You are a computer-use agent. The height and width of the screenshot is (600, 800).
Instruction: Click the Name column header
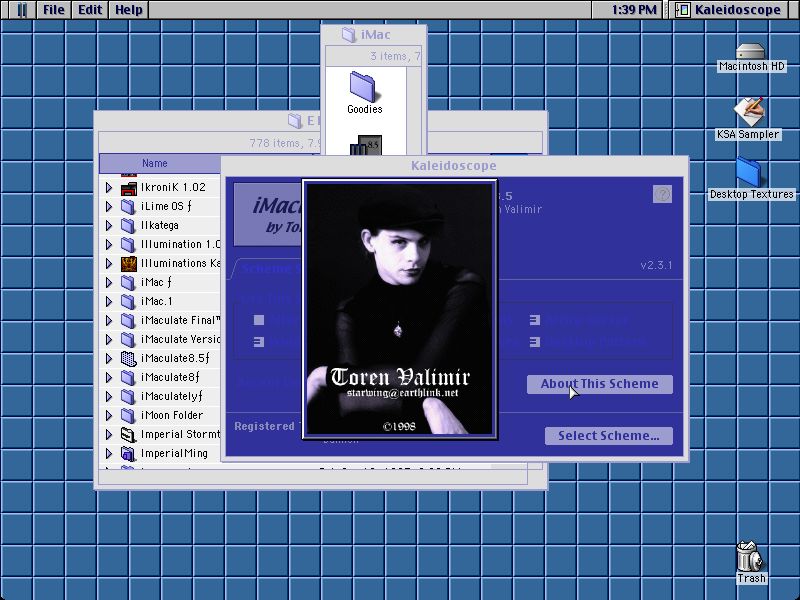(x=160, y=163)
